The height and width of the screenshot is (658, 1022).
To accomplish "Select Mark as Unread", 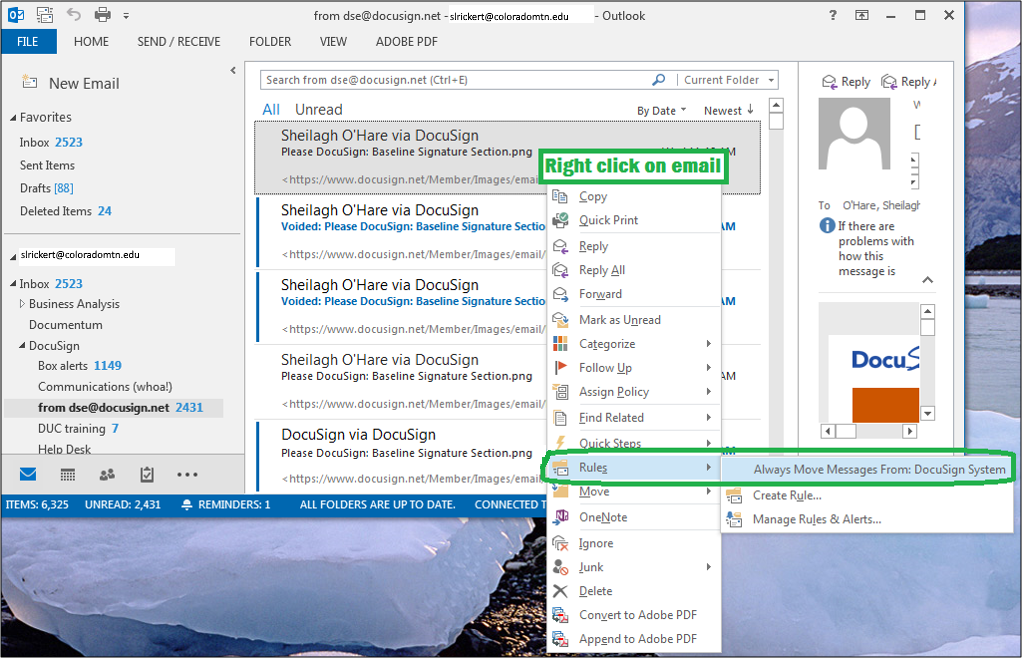I will point(634,320).
